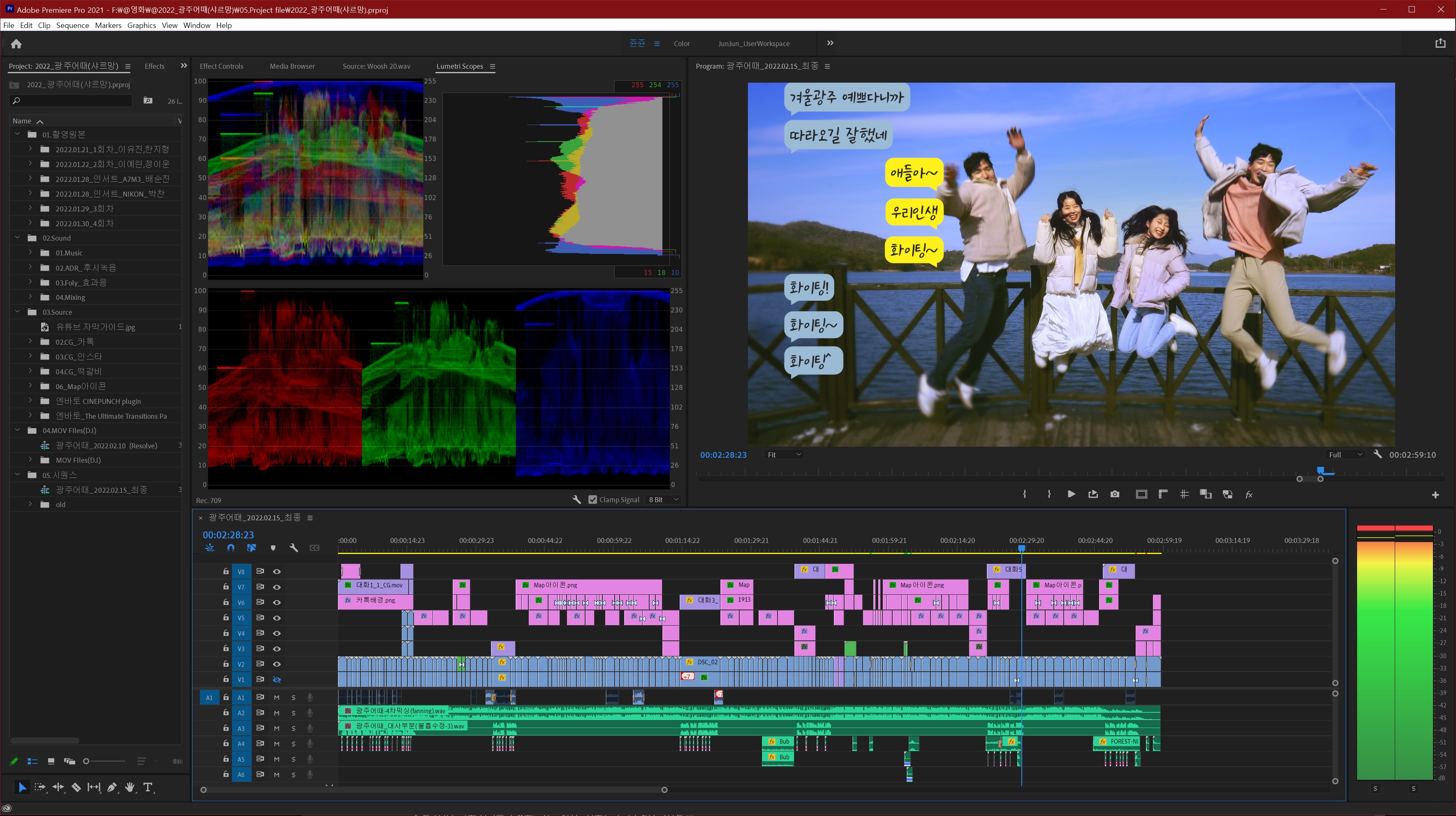Open timeline wrench display settings

point(293,547)
